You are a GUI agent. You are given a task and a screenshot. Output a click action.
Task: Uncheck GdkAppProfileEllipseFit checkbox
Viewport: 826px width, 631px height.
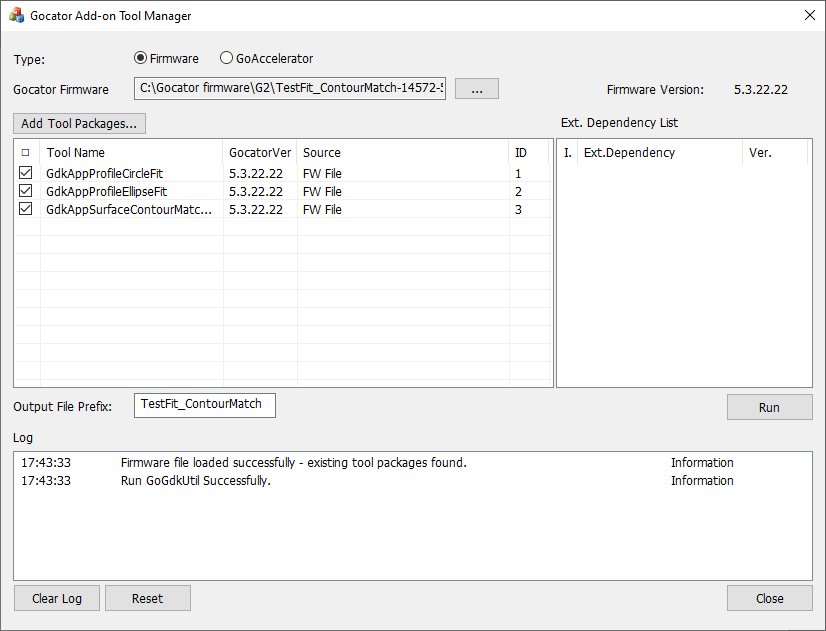click(x=25, y=191)
